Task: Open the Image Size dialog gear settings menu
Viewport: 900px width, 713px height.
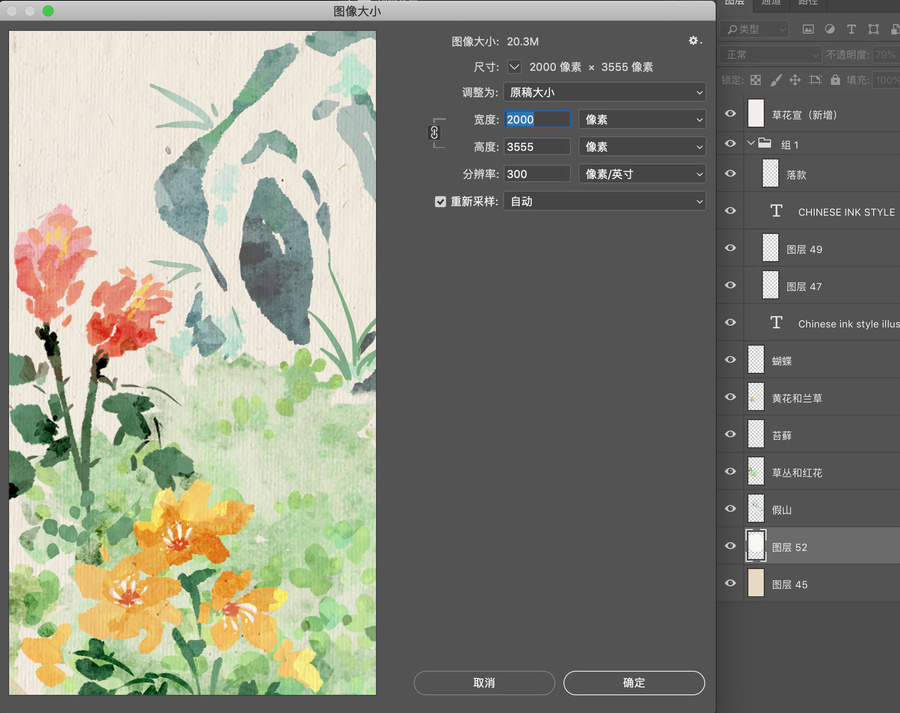Action: [695, 41]
